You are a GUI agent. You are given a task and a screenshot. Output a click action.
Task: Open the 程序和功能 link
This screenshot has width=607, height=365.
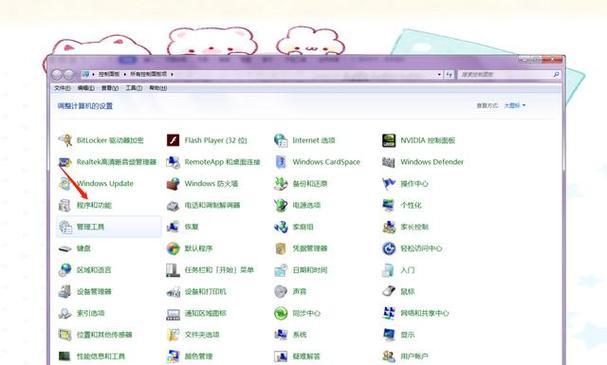tap(94, 205)
